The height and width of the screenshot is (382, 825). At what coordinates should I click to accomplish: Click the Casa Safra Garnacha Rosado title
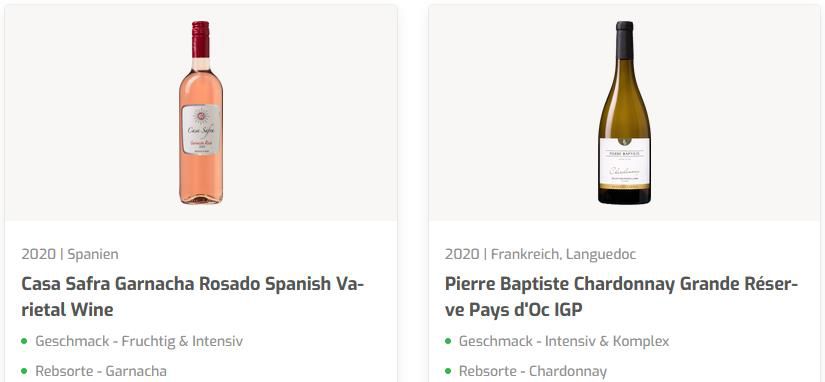coord(192,297)
